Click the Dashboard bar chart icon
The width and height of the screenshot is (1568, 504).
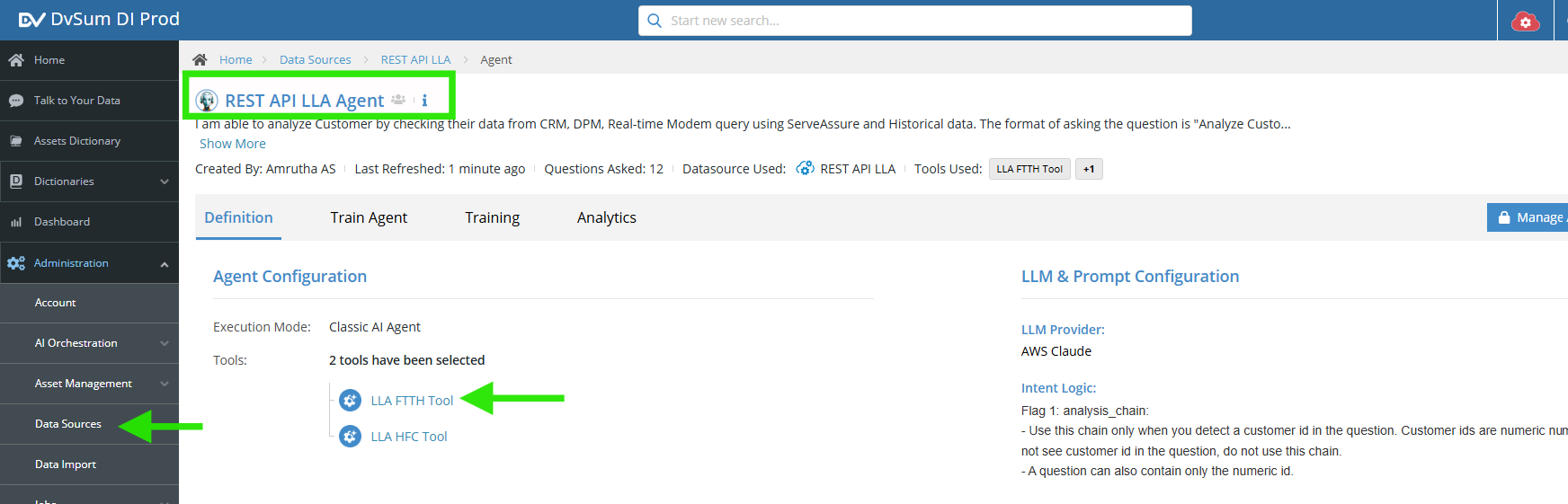16,222
